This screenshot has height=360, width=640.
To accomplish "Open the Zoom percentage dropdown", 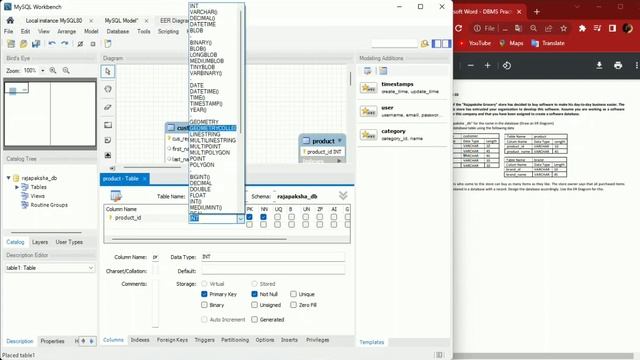I will [x=42, y=71].
